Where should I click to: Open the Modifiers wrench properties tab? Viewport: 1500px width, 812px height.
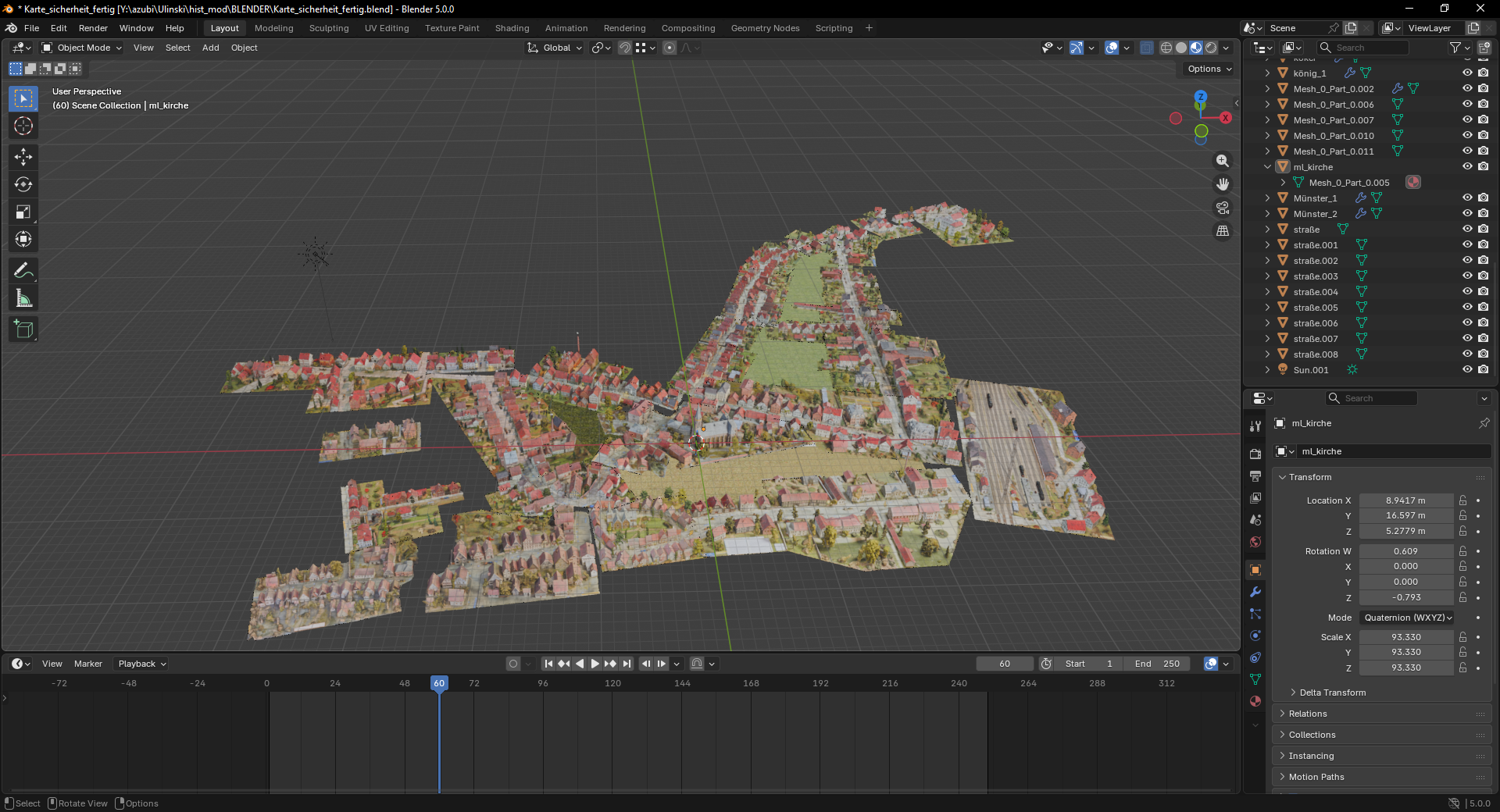click(x=1255, y=593)
